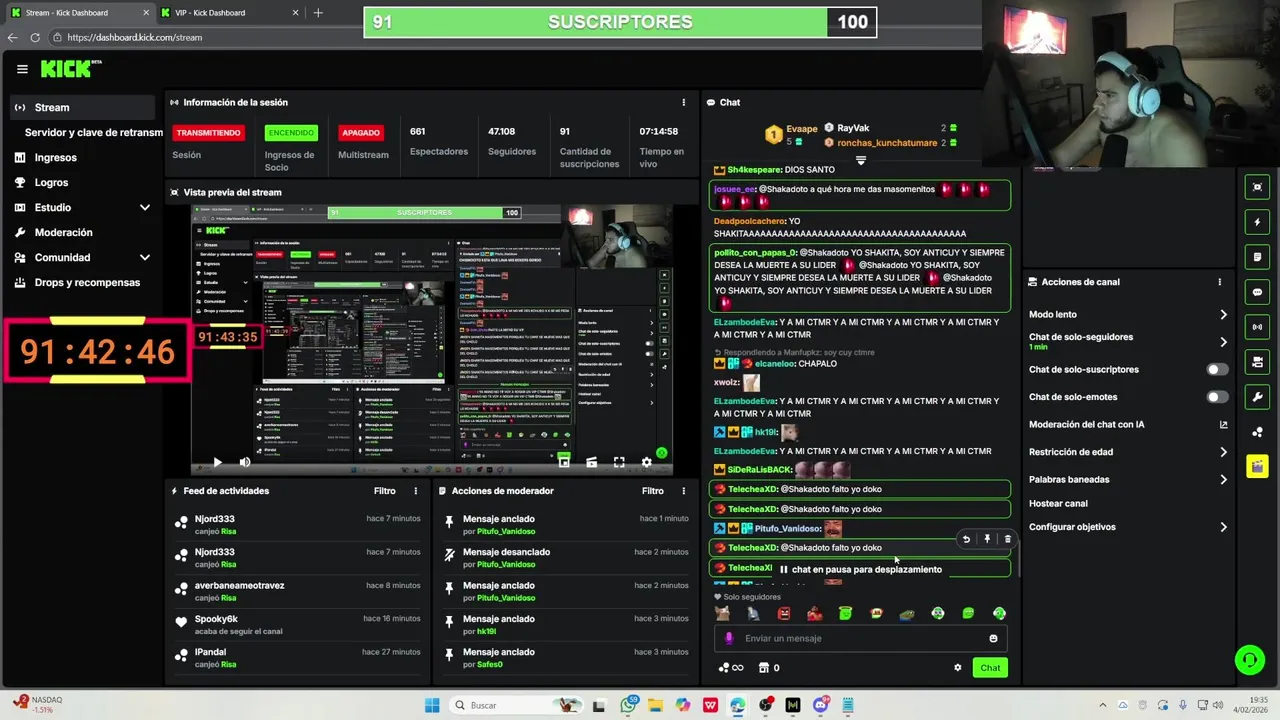The height and width of the screenshot is (720, 1280).
Task: Open the Filtro dropdown in Feed de actividades
Action: [x=384, y=491]
